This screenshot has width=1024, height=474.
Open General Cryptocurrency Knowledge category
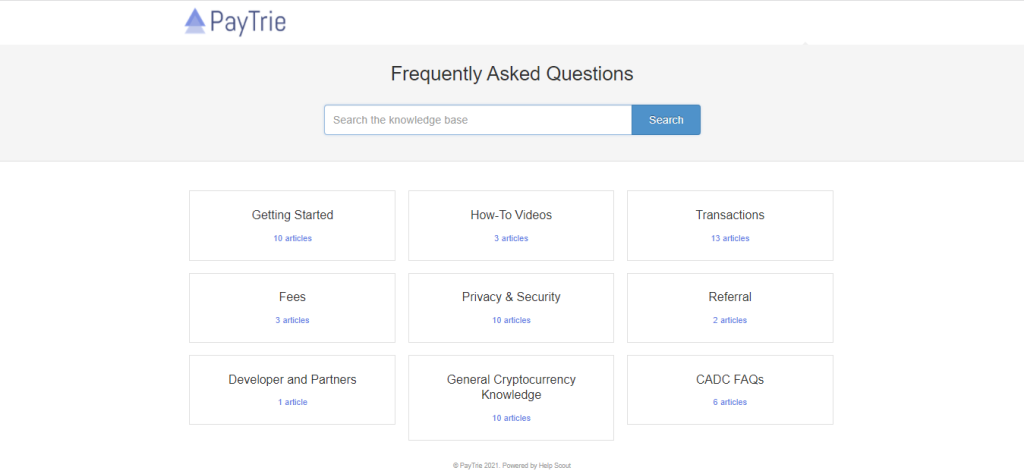click(x=511, y=398)
